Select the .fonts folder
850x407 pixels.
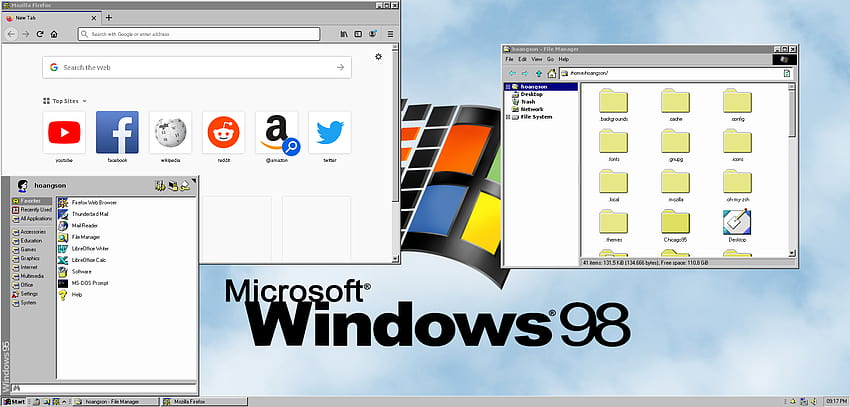(613, 146)
